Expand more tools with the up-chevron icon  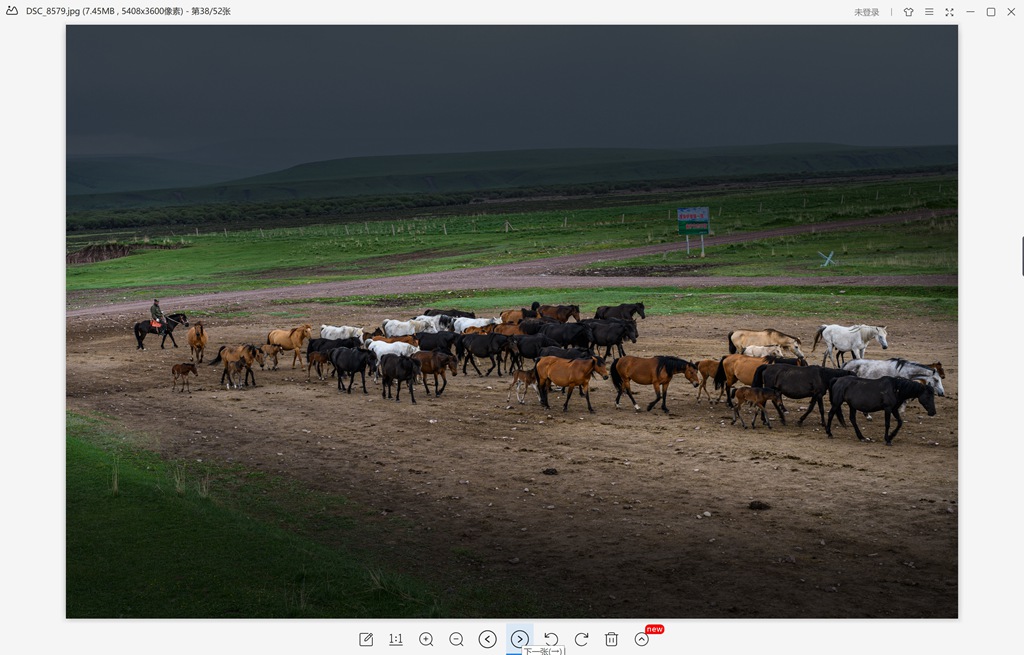(642, 639)
